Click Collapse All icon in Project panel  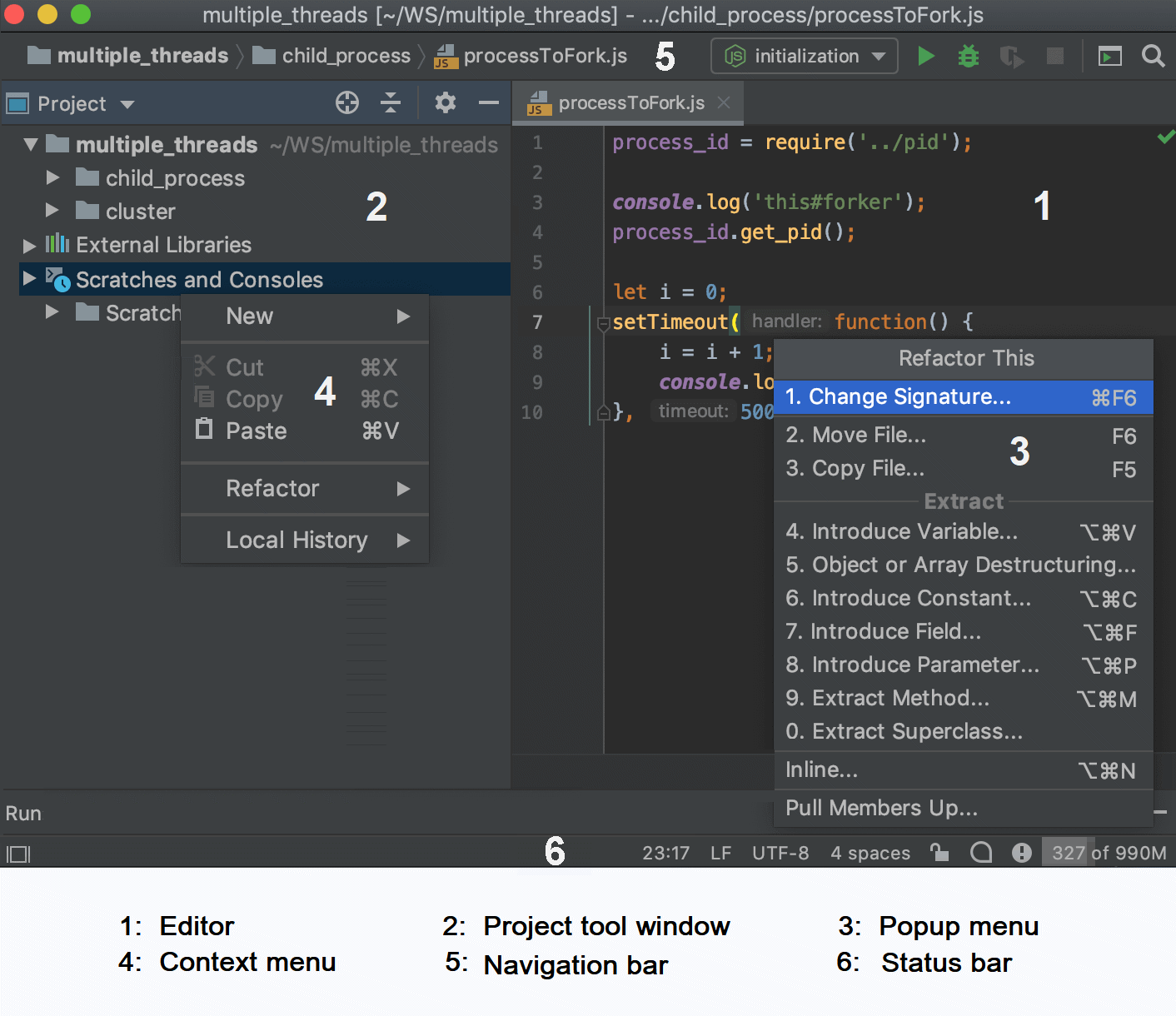[x=390, y=102]
